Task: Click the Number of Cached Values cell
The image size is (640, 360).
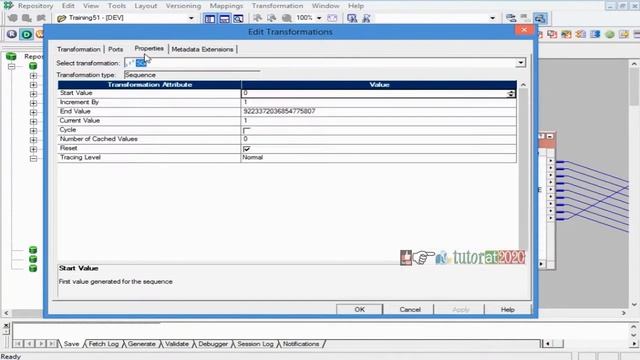Action: pos(378,139)
